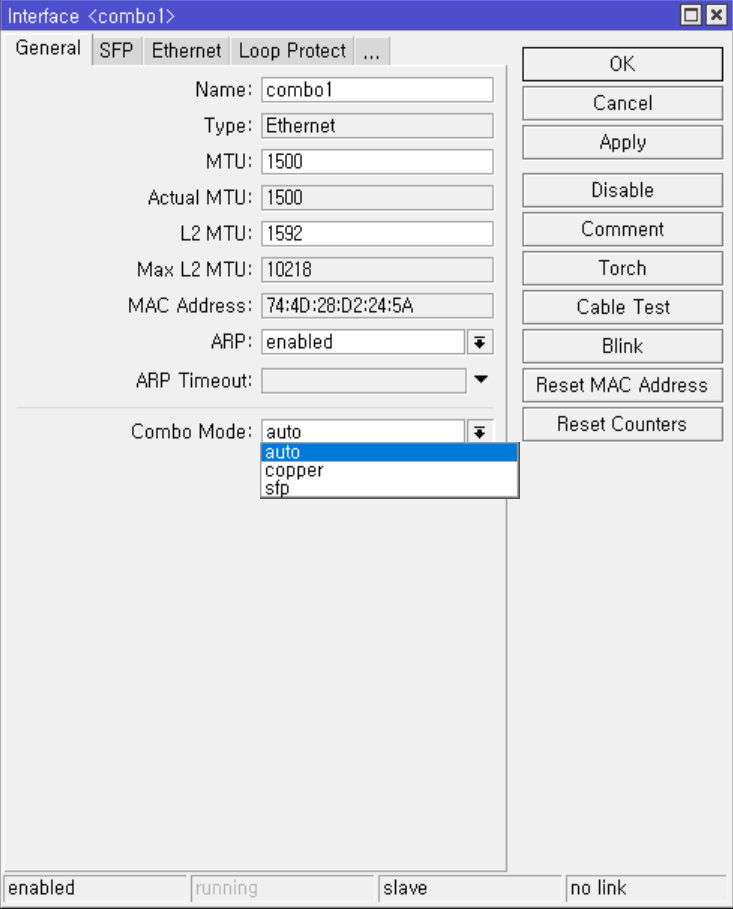
Task: Open the ARP dropdown arrow
Action: coord(480,342)
